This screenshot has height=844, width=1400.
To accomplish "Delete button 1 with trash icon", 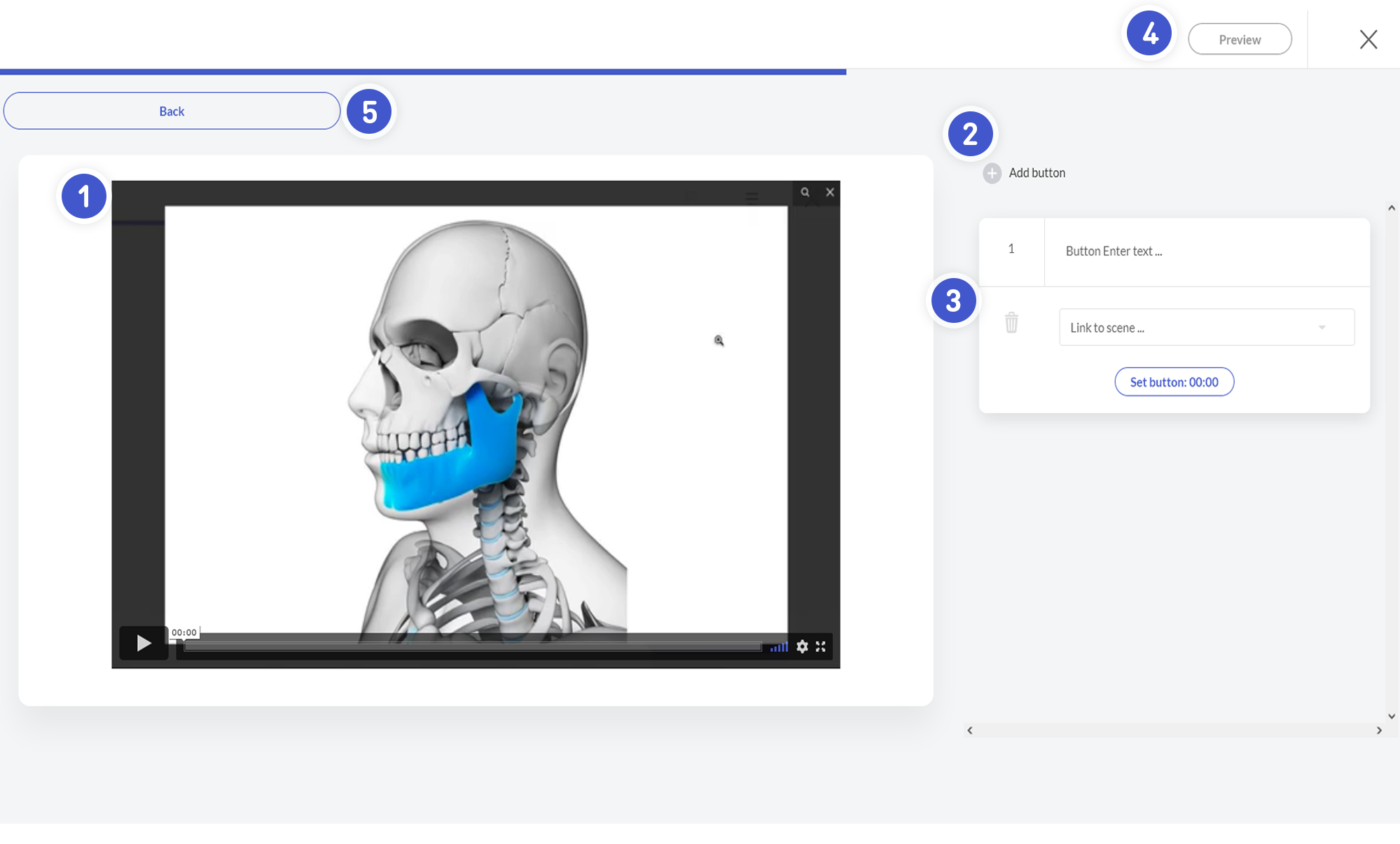I will click(1011, 323).
